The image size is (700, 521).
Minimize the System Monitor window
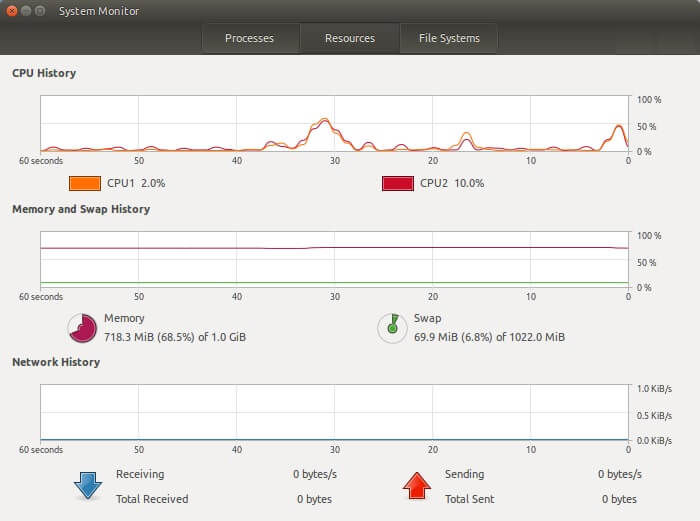click(x=26, y=11)
